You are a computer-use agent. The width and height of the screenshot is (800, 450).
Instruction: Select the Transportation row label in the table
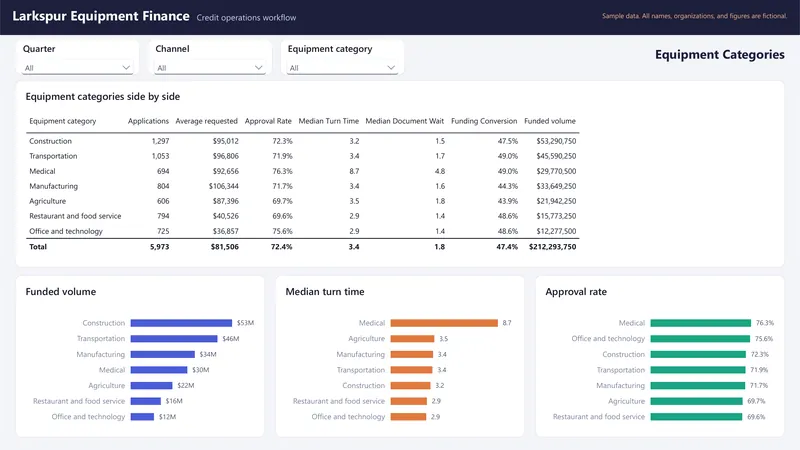click(x=53, y=156)
